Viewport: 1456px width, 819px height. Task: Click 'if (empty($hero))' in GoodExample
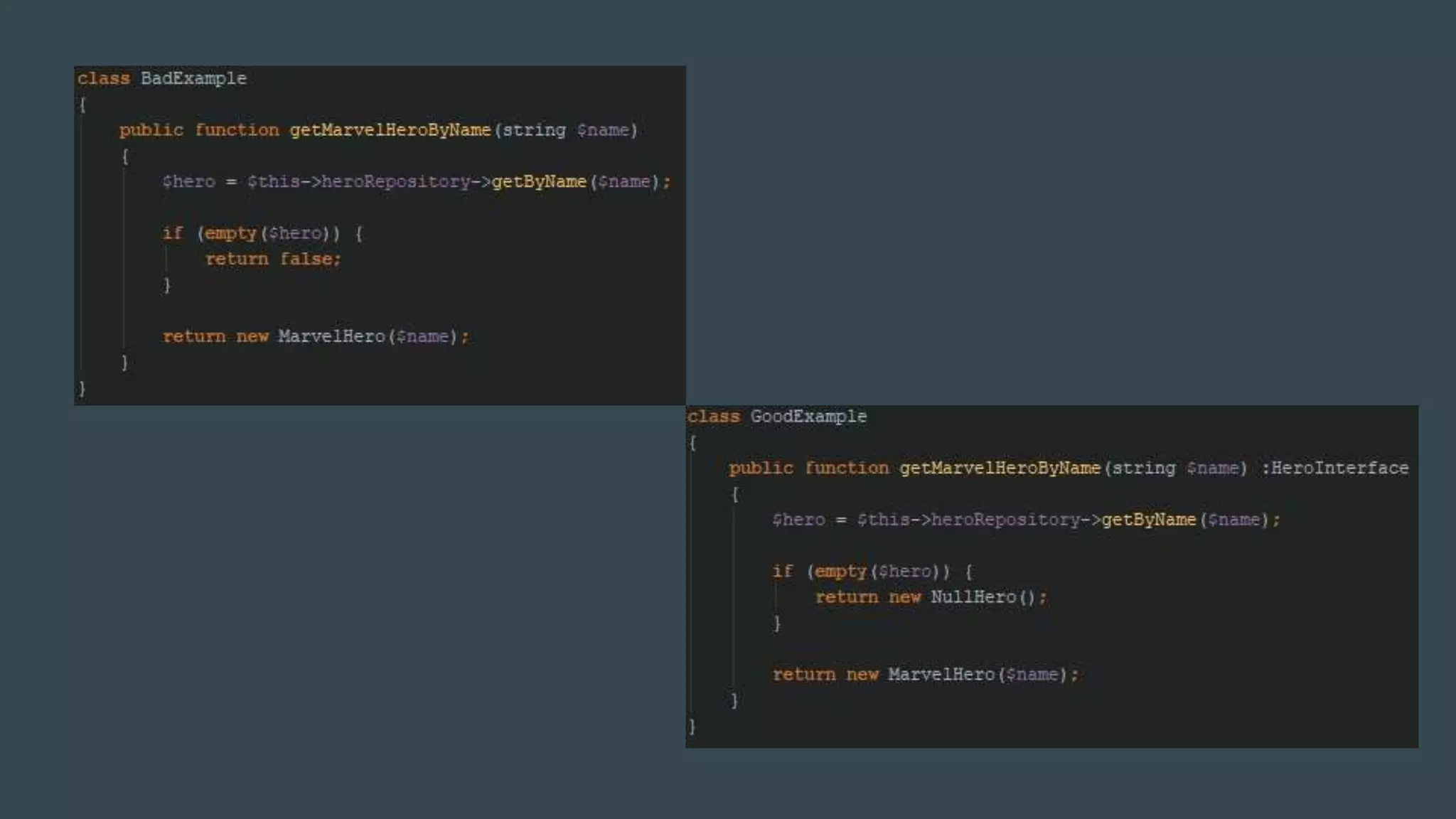(861, 572)
